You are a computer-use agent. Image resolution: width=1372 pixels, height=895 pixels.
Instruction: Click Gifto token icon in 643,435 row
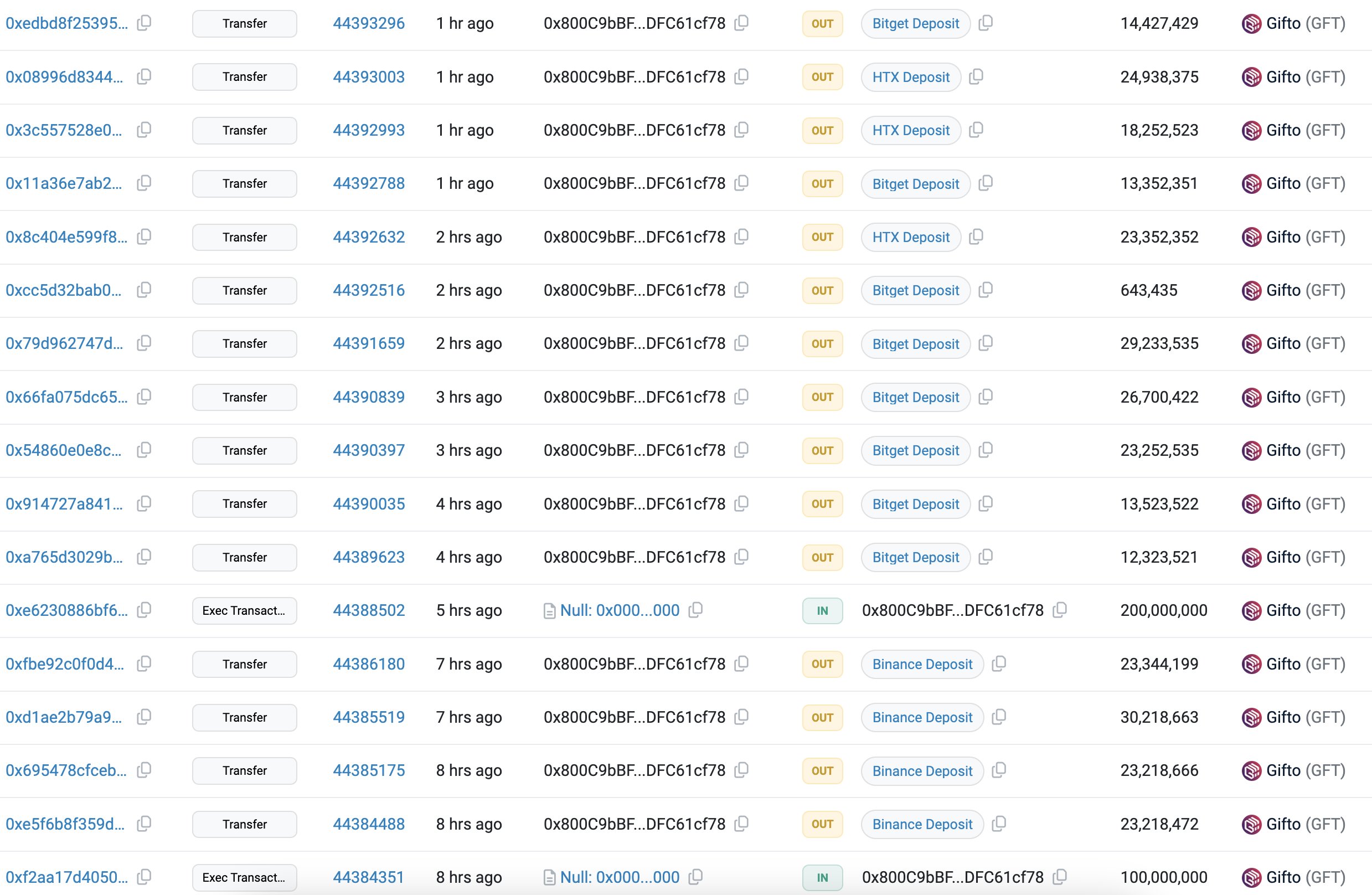click(x=1251, y=291)
